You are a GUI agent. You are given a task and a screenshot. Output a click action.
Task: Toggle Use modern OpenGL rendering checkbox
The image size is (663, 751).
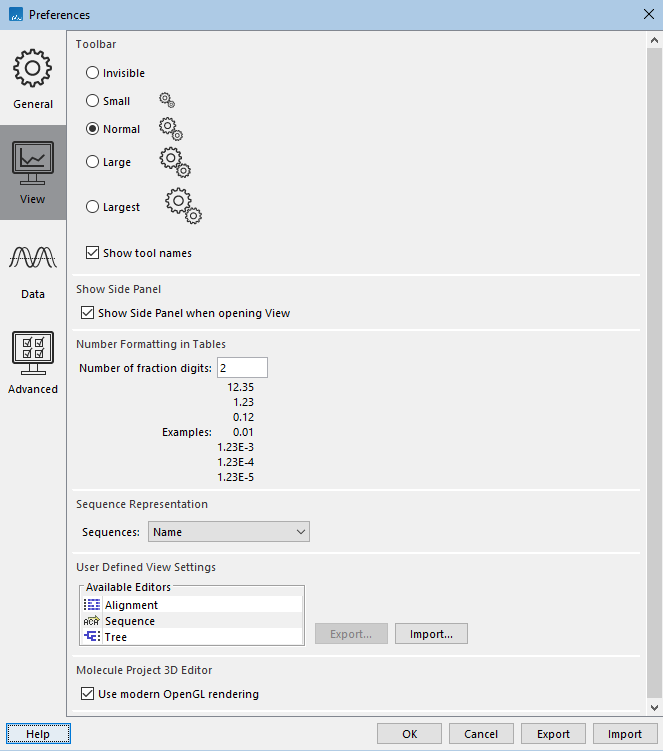point(86,693)
